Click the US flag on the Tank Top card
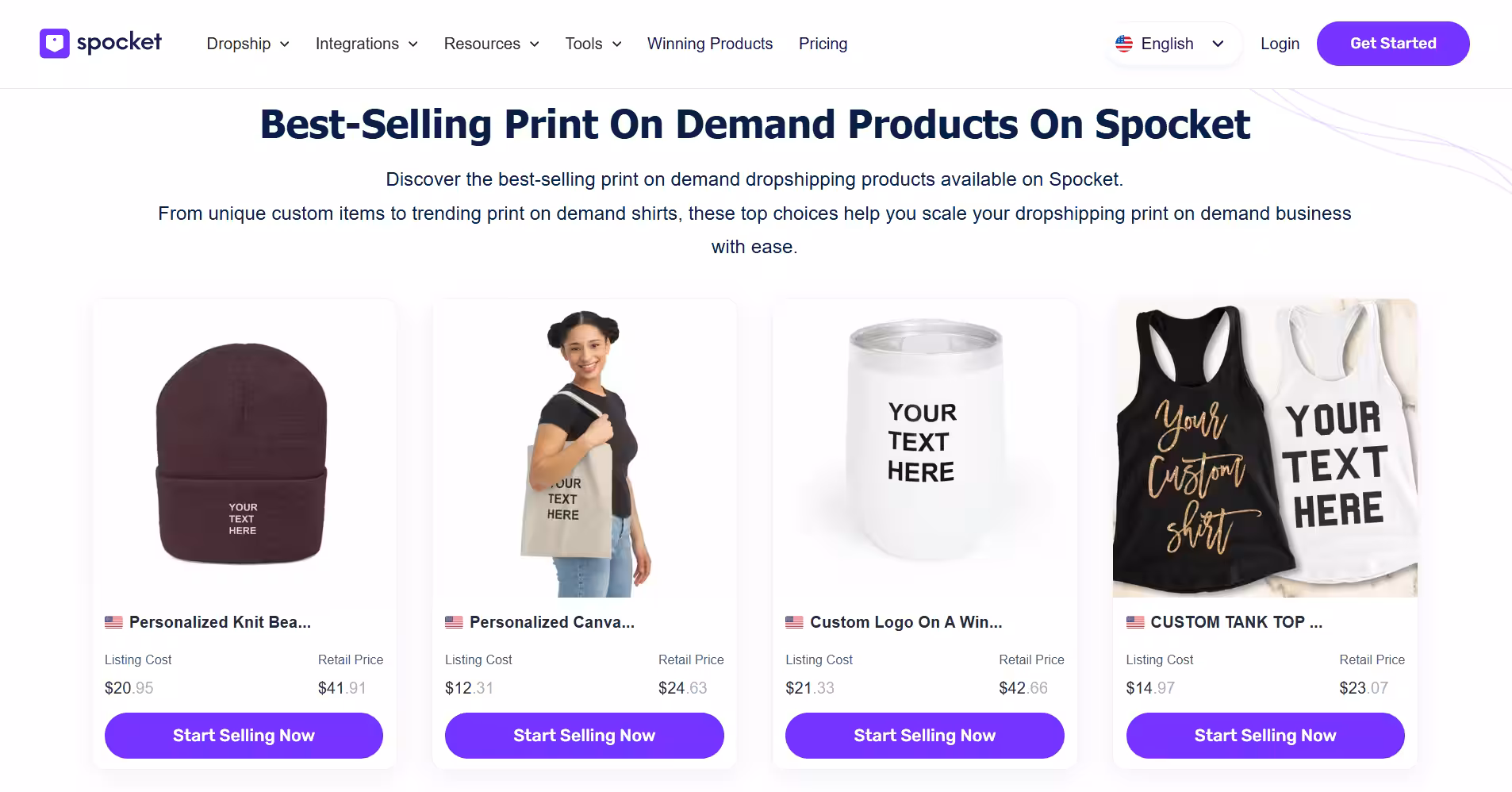 click(x=1134, y=621)
